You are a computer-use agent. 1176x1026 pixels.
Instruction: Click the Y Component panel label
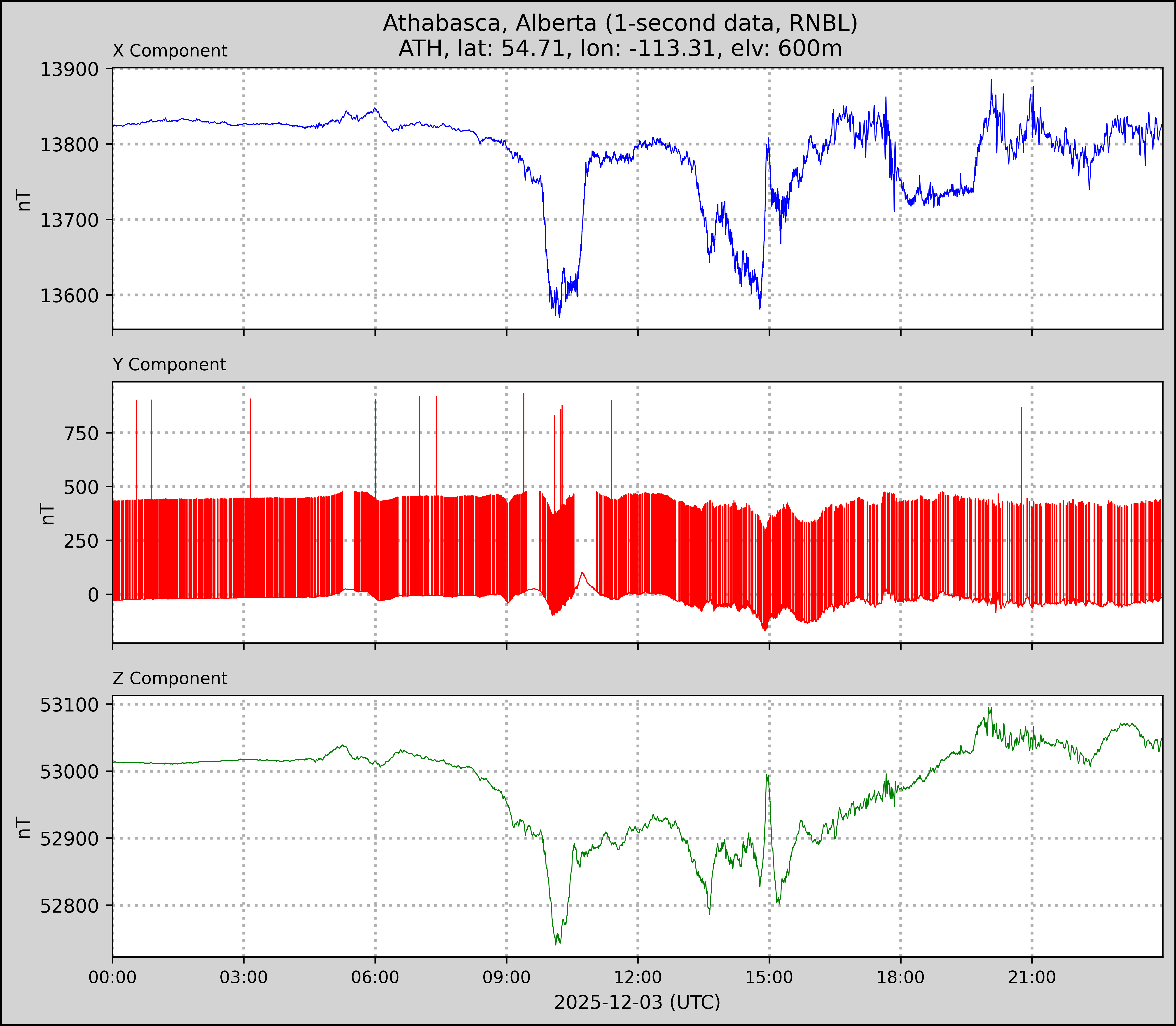pyautogui.click(x=169, y=365)
